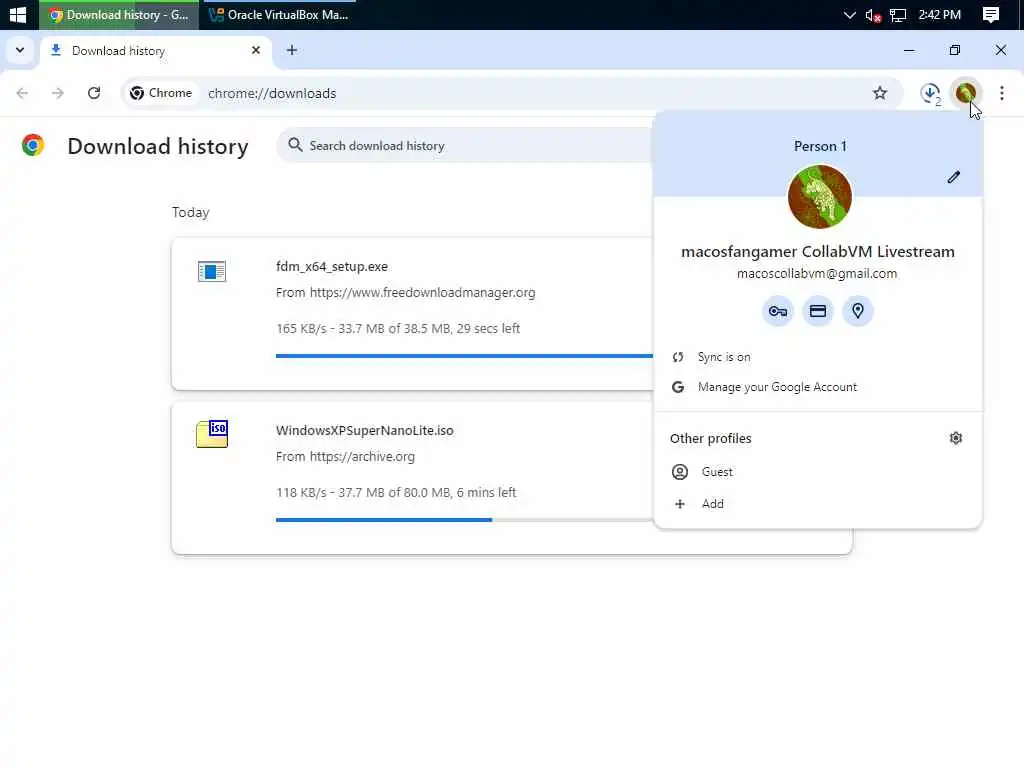
Task: Restore down the Chrome window
Action: pos(955,50)
